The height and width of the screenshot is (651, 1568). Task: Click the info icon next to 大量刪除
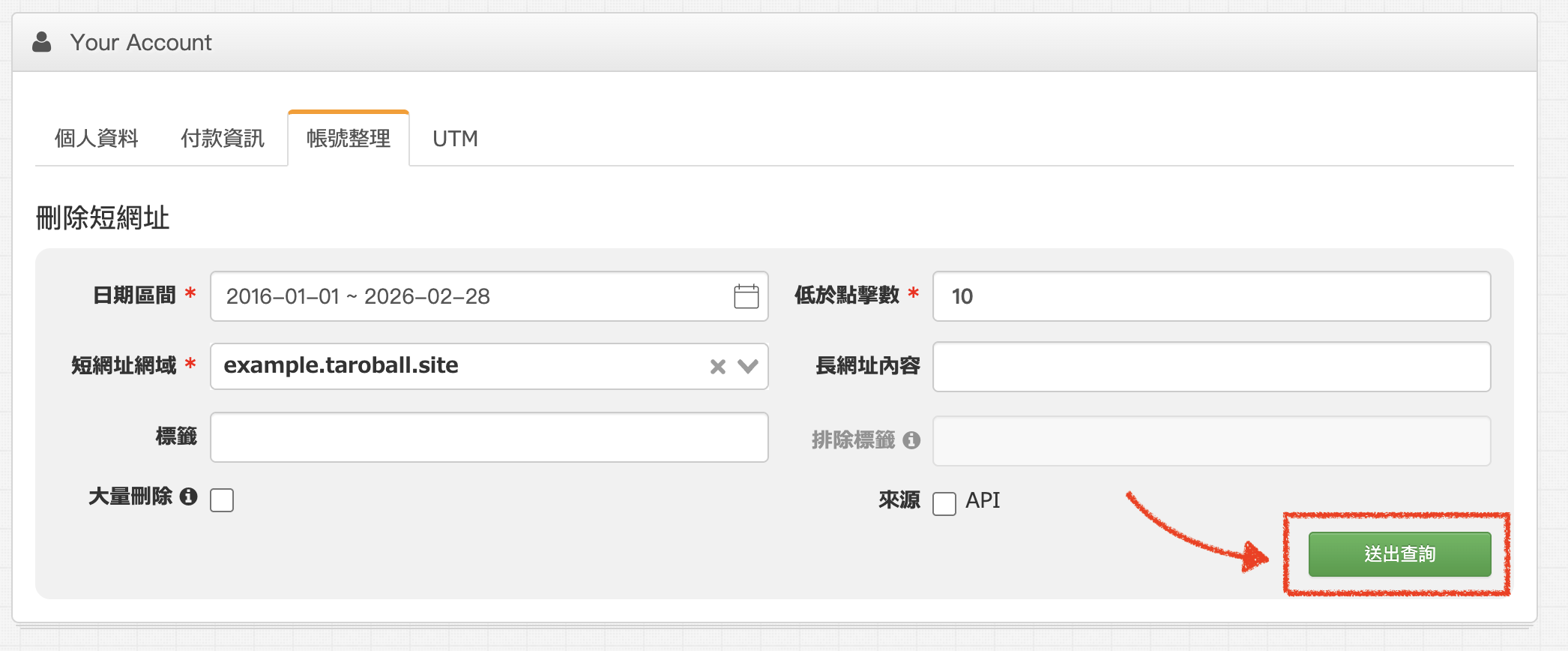pyautogui.click(x=189, y=496)
